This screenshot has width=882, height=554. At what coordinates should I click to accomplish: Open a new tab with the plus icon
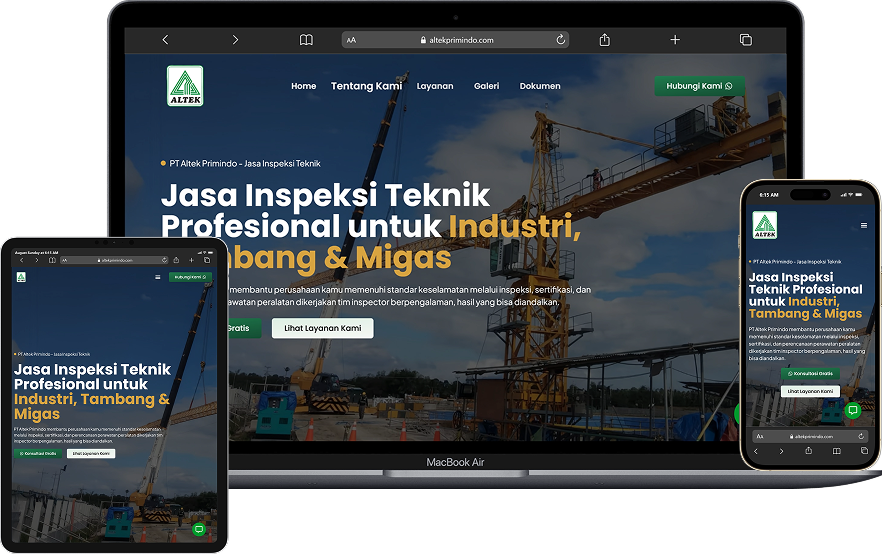675,40
